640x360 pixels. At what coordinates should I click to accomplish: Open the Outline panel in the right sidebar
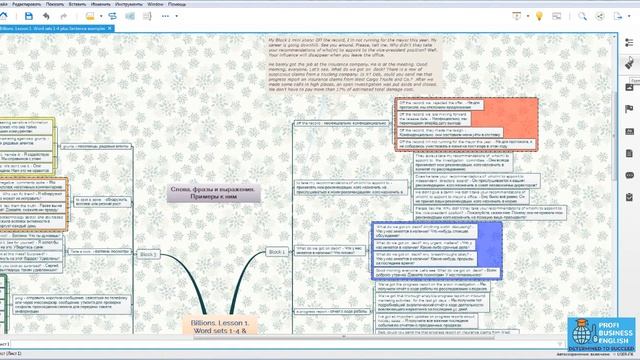[x=629, y=42]
